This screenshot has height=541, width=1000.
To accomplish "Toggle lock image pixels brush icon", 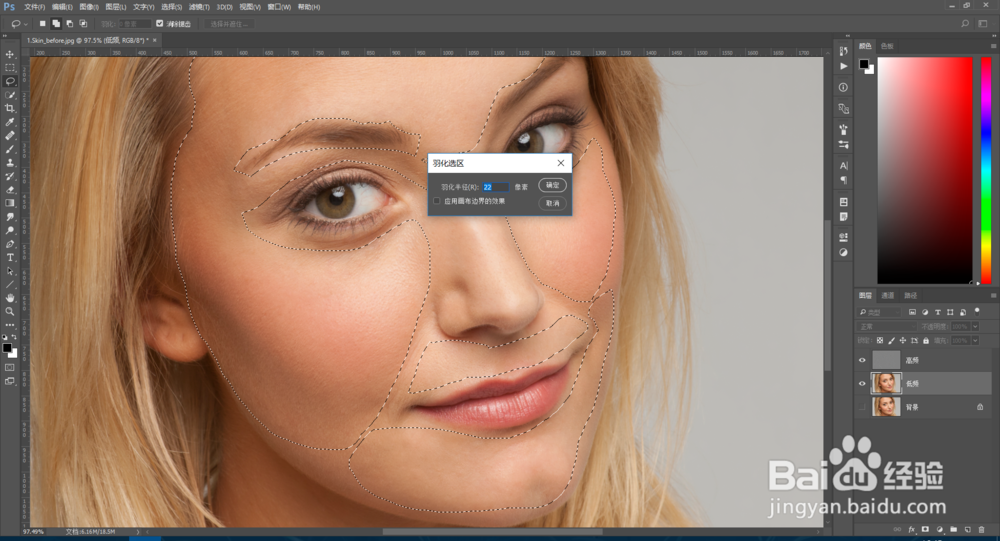I will click(x=892, y=341).
